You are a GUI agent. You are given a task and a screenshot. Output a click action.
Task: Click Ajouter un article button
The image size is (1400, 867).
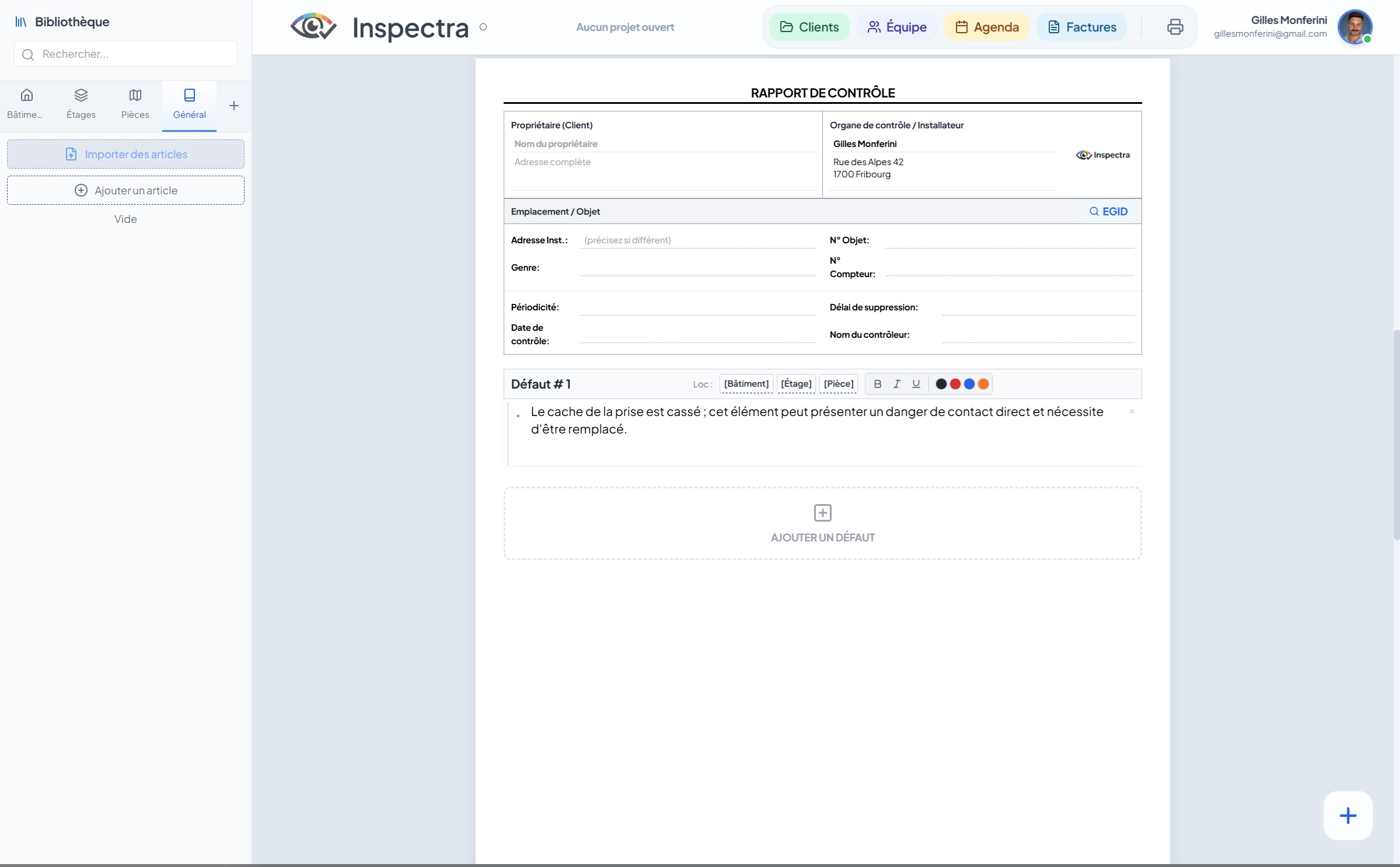125,190
